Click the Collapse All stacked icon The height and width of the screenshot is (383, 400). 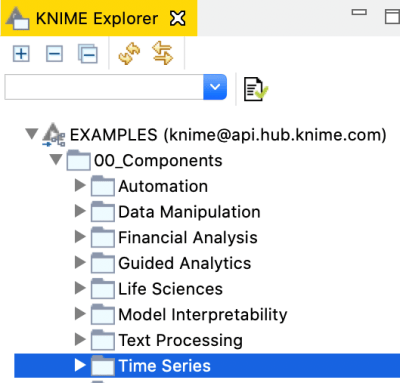[88, 54]
